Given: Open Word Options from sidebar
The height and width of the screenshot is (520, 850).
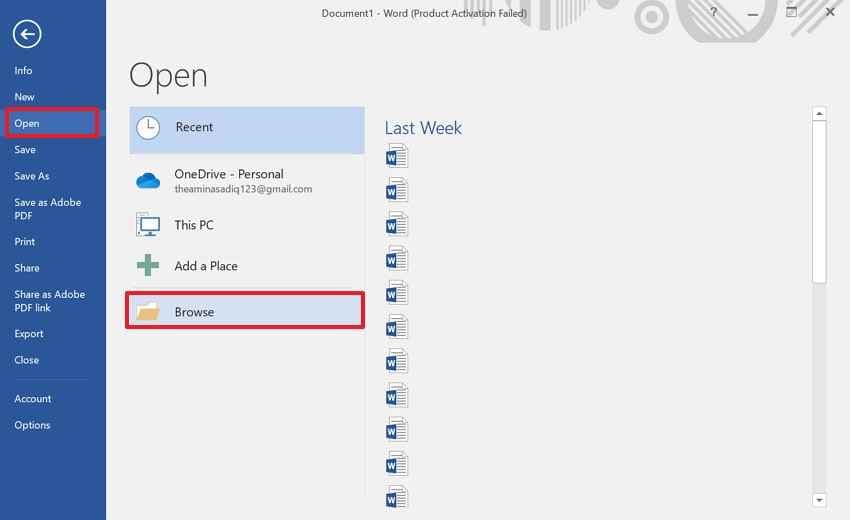Looking at the screenshot, I should (x=32, y=425).
